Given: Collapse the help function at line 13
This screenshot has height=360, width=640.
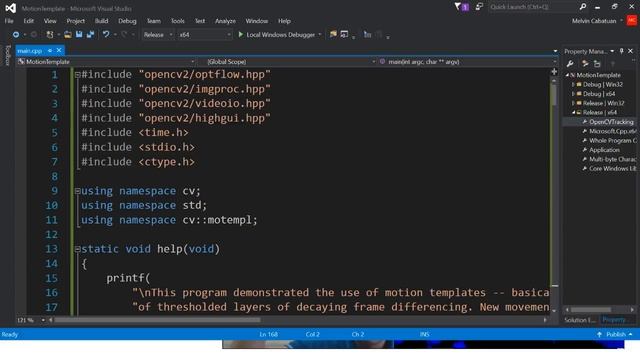Looking at the screenshot, I should click(78, 249).
